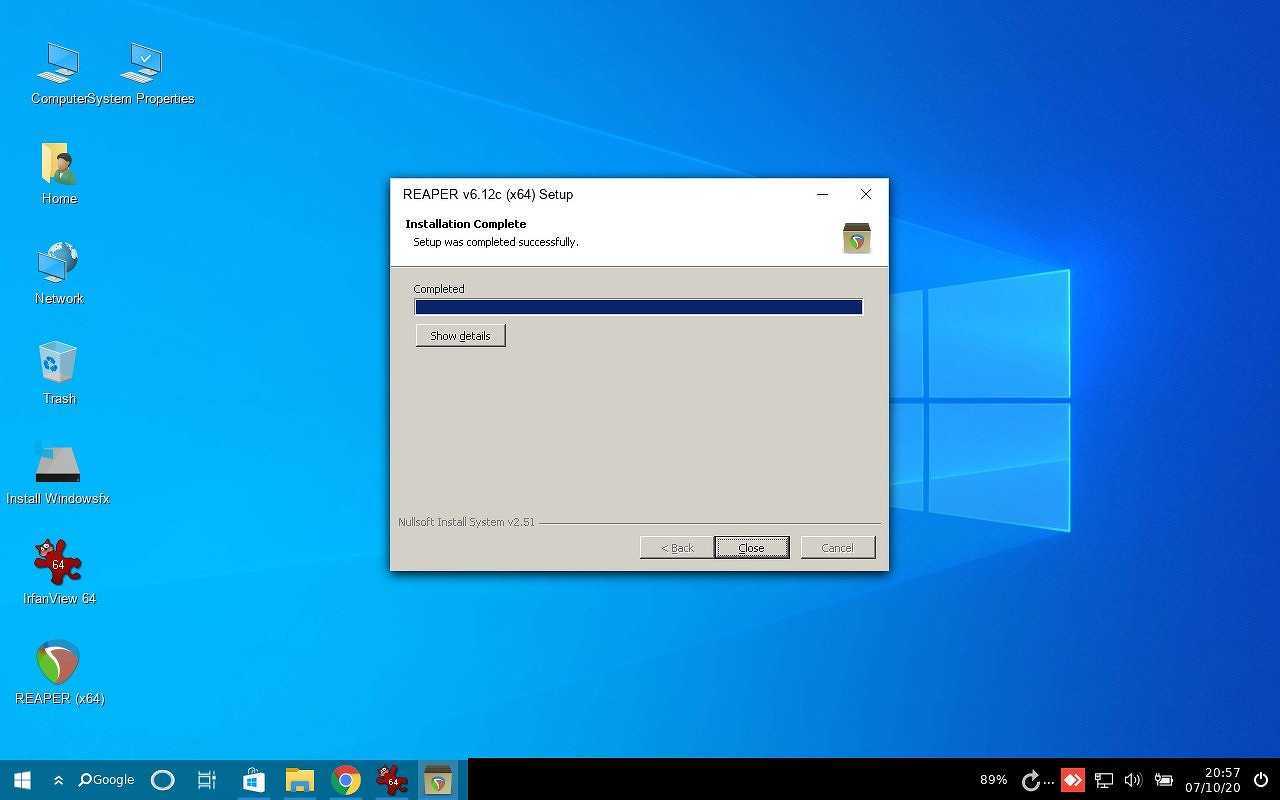Click the Close button in REAPER Setup
Viewport: 1280px width, 800px height.
click(751, 547)
